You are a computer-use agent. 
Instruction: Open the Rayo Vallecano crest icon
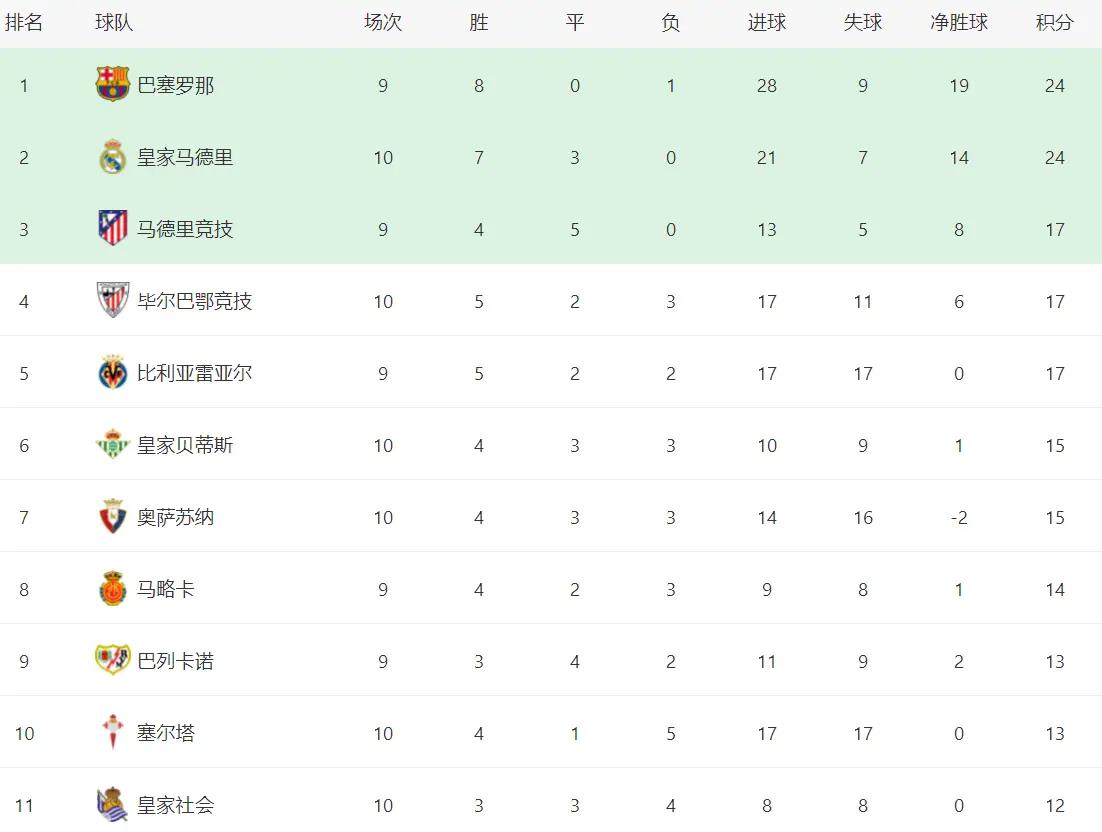(x=112, y=659)
